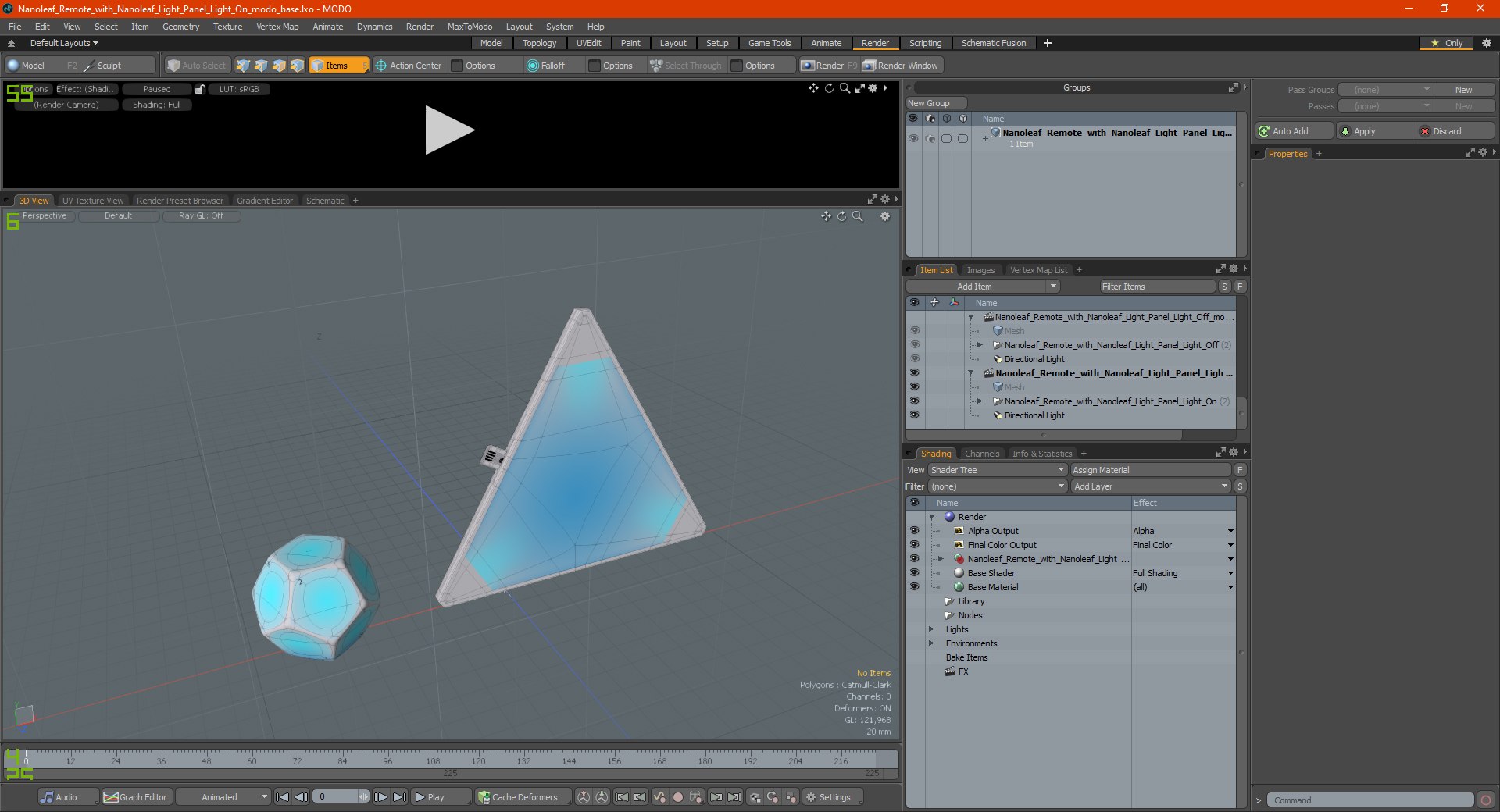
Task: Click the layout settings gear at top right
Action: pos(1487,43)
